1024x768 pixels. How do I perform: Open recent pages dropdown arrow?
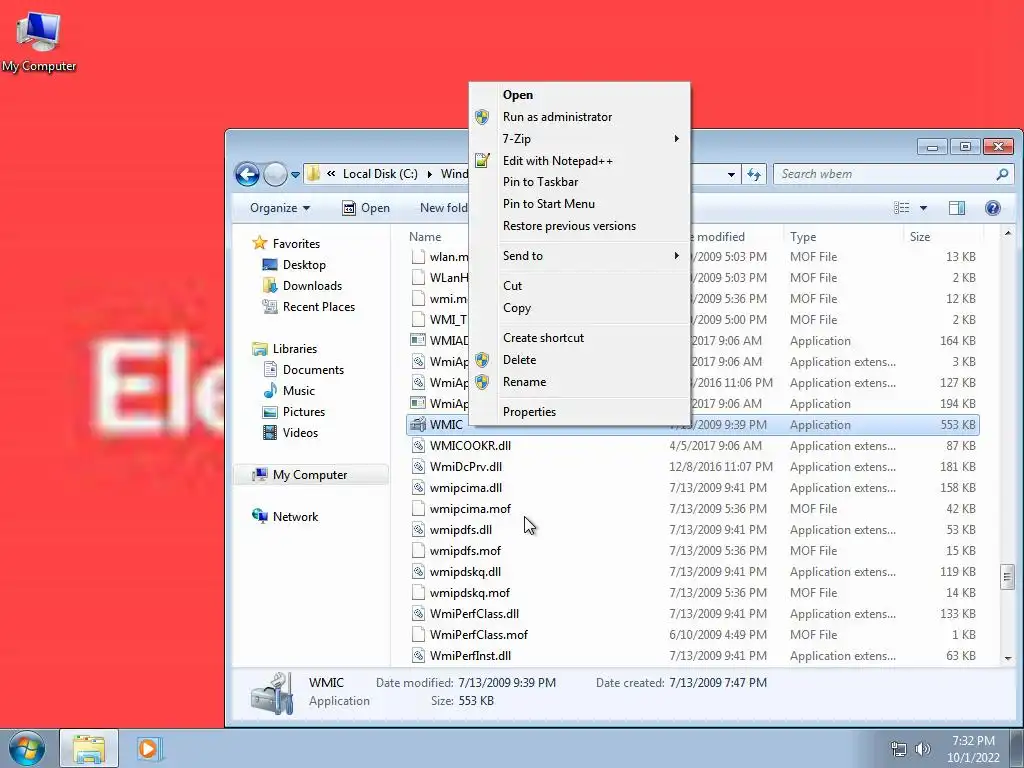pyautogui.click(x=295, y=175)
